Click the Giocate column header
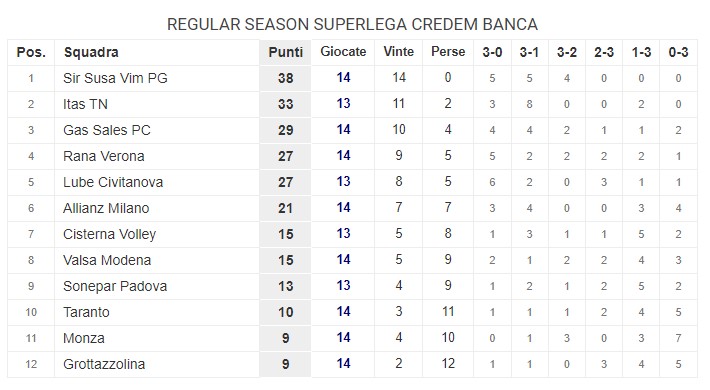The image size is (710, 390). [343, 52]
